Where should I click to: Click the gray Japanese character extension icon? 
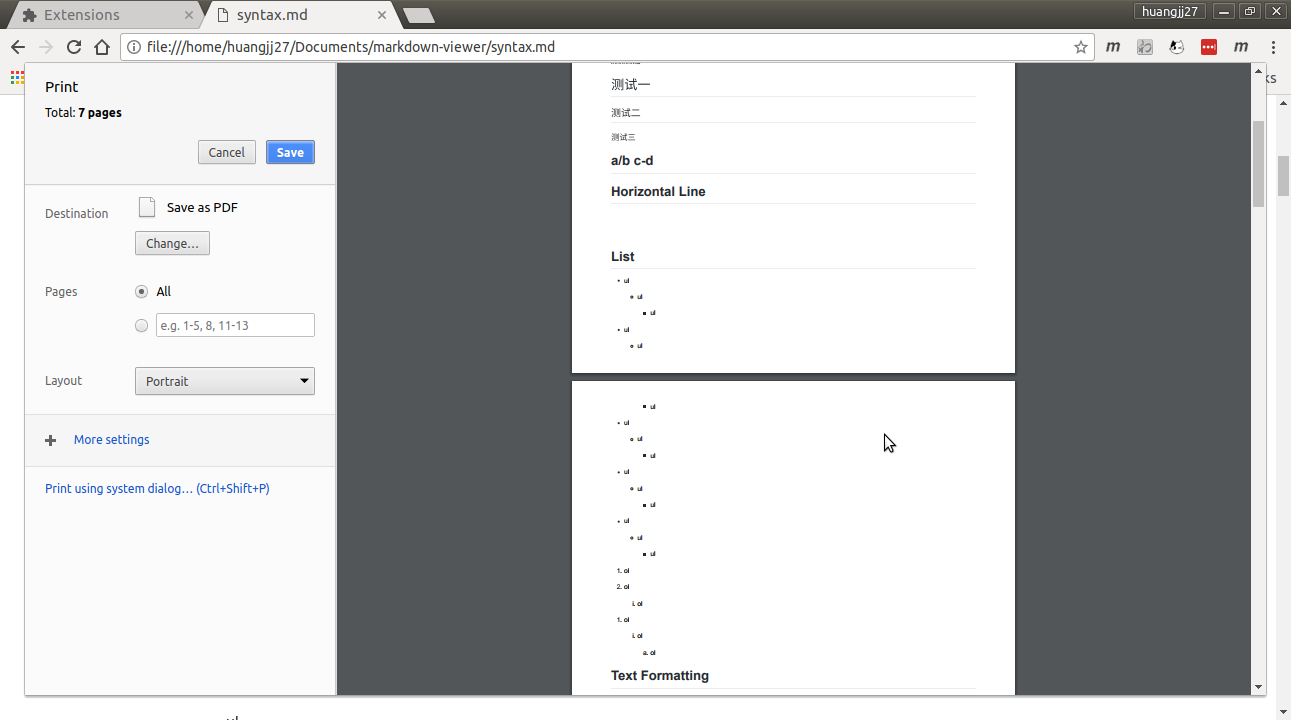pos(1145,47)
